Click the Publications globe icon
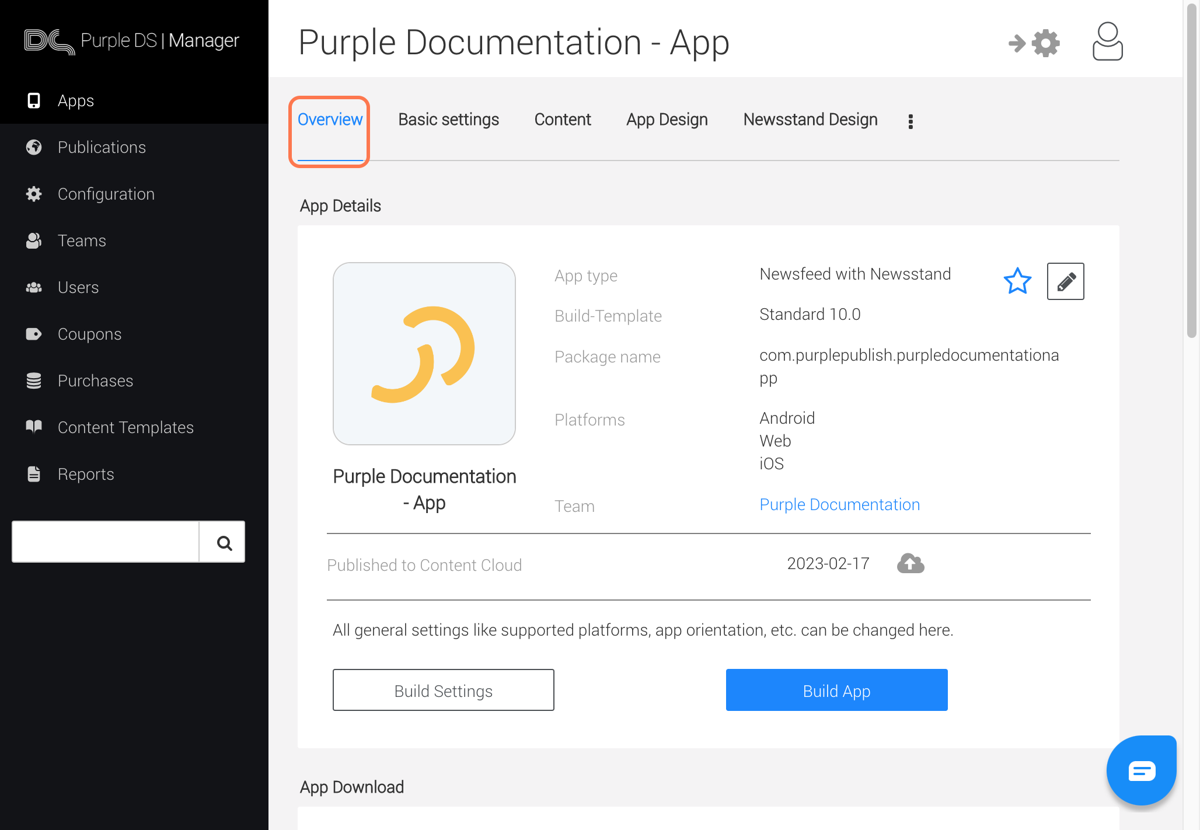 point(34,147)
